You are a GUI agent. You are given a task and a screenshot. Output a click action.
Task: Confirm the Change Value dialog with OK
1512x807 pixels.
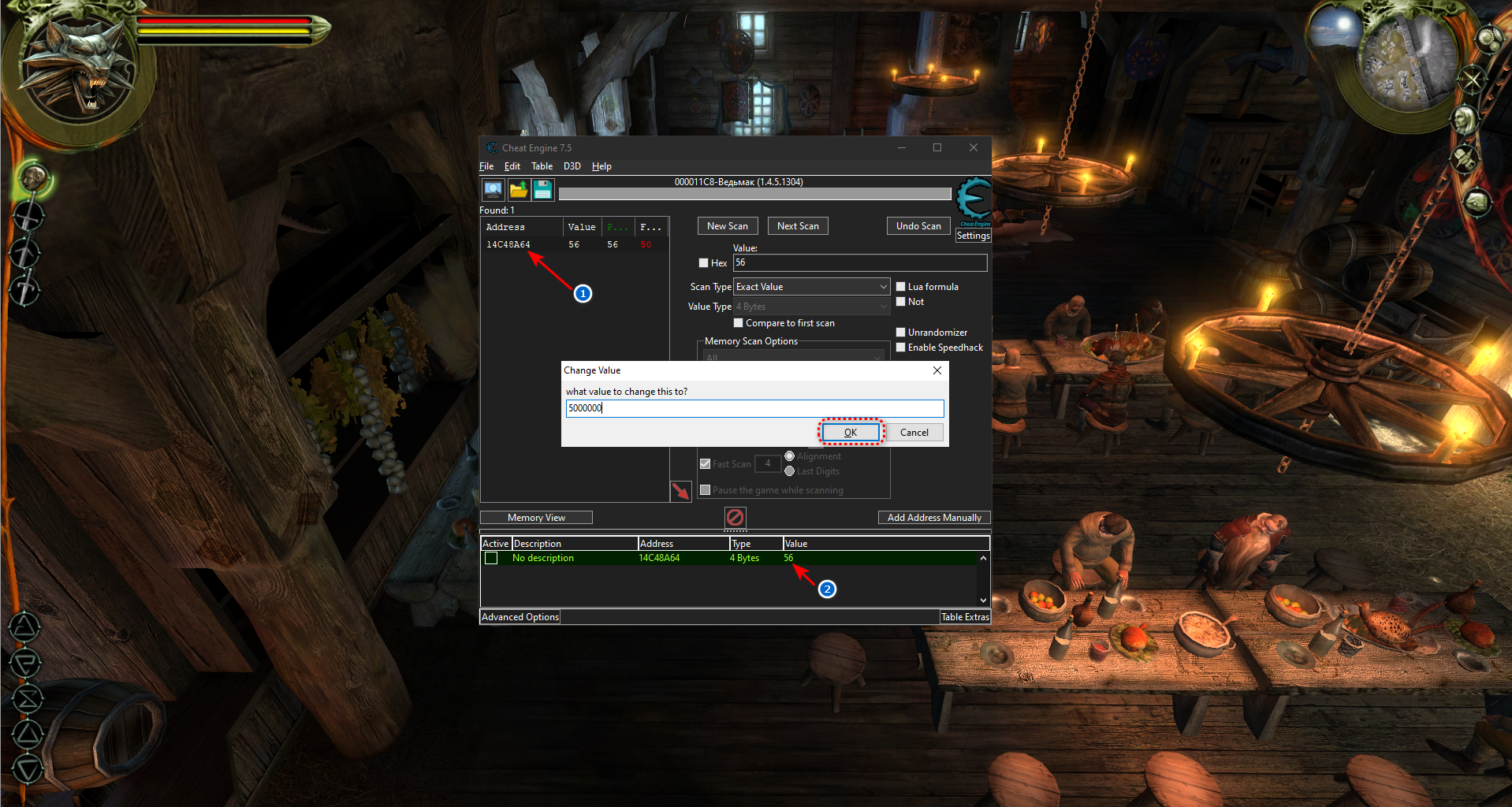(851, 433)
